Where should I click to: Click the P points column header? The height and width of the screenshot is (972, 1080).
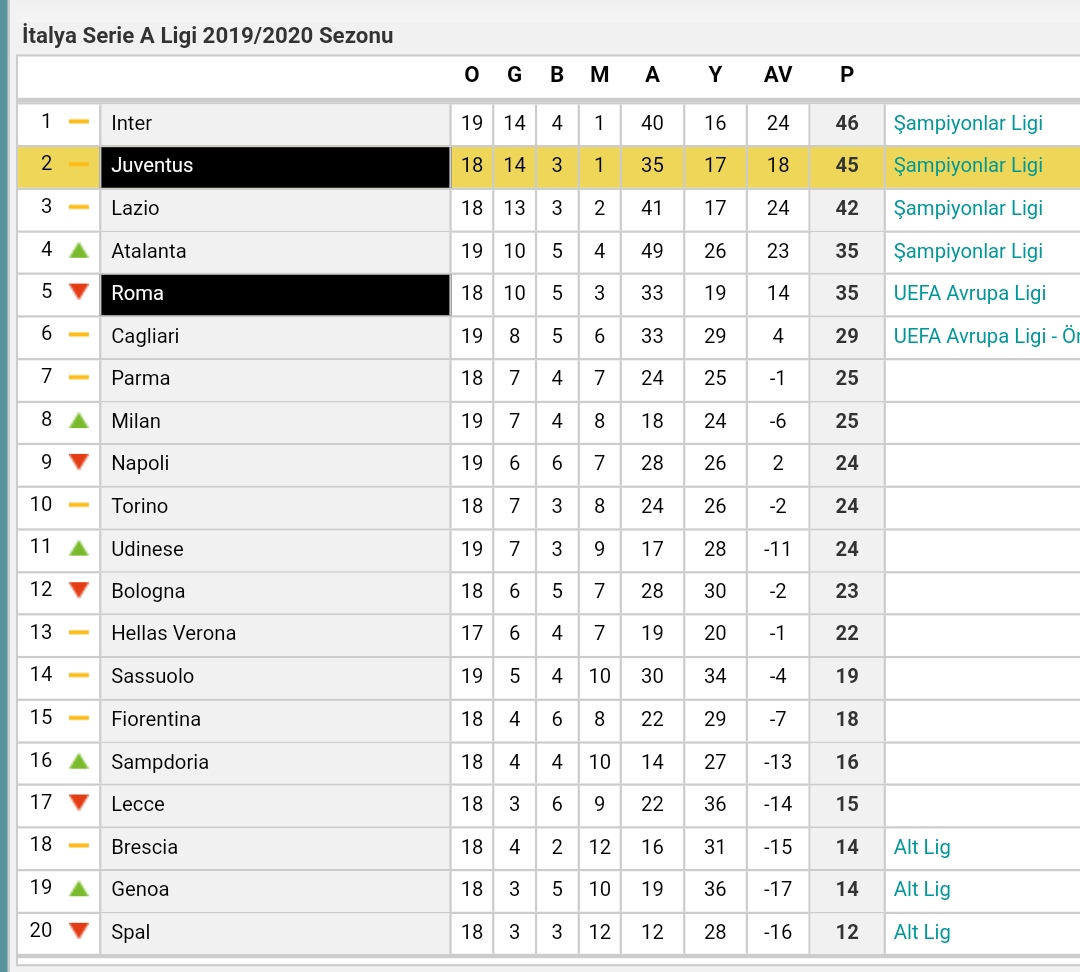(x=847, y=74)
